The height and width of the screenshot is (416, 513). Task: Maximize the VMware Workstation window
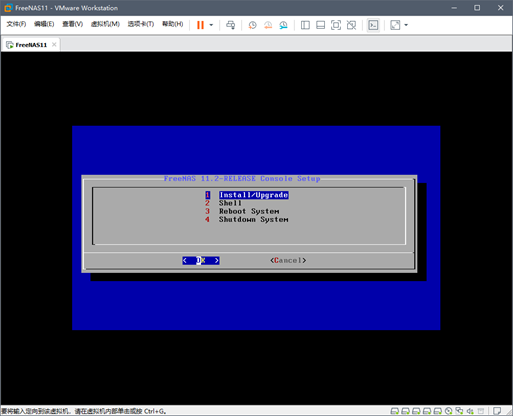pyautogui.click(x=477, y=8)
